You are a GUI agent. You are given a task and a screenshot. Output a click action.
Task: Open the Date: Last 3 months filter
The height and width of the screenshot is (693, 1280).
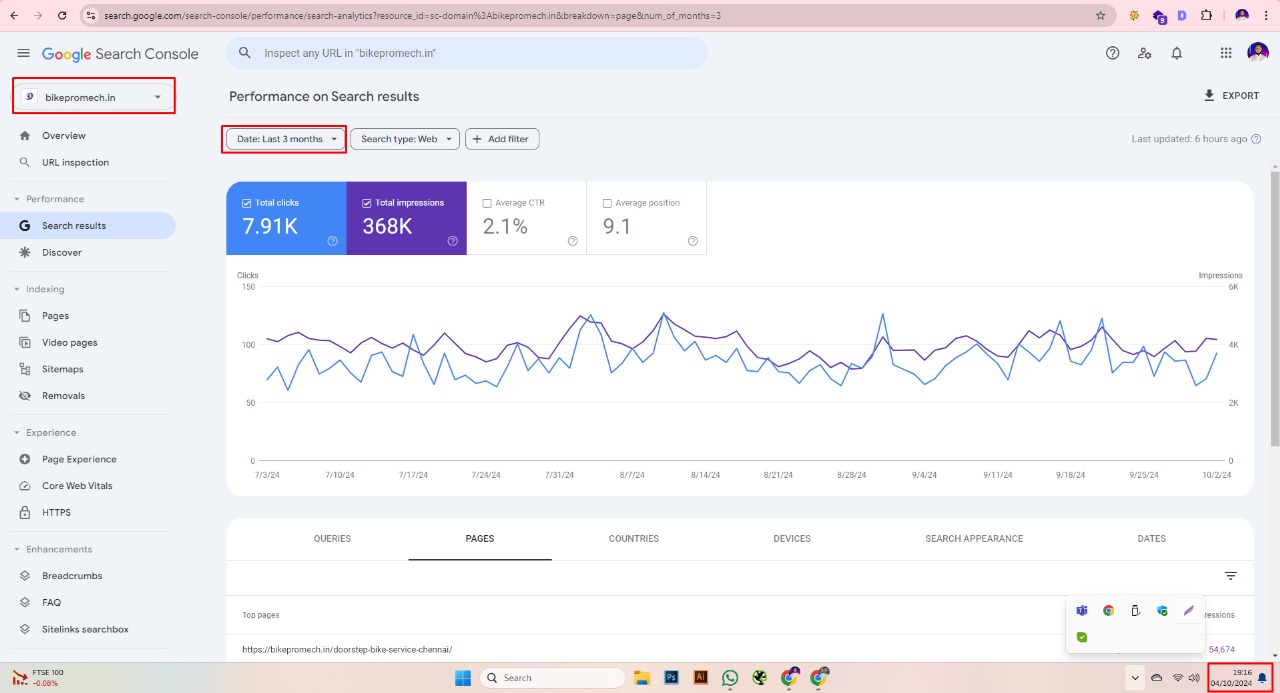click(285, 139)
